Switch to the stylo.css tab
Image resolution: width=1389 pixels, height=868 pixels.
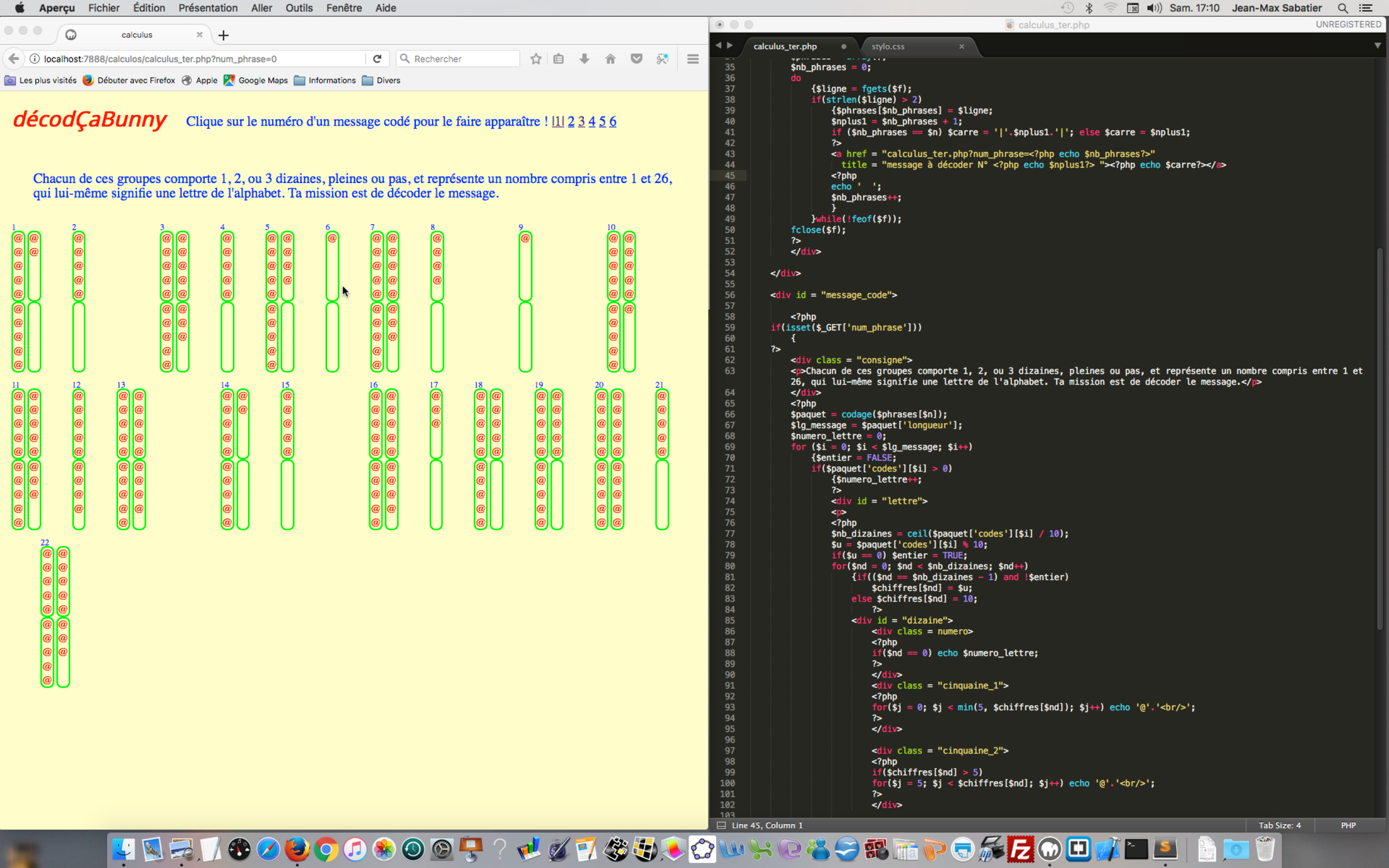888,46
